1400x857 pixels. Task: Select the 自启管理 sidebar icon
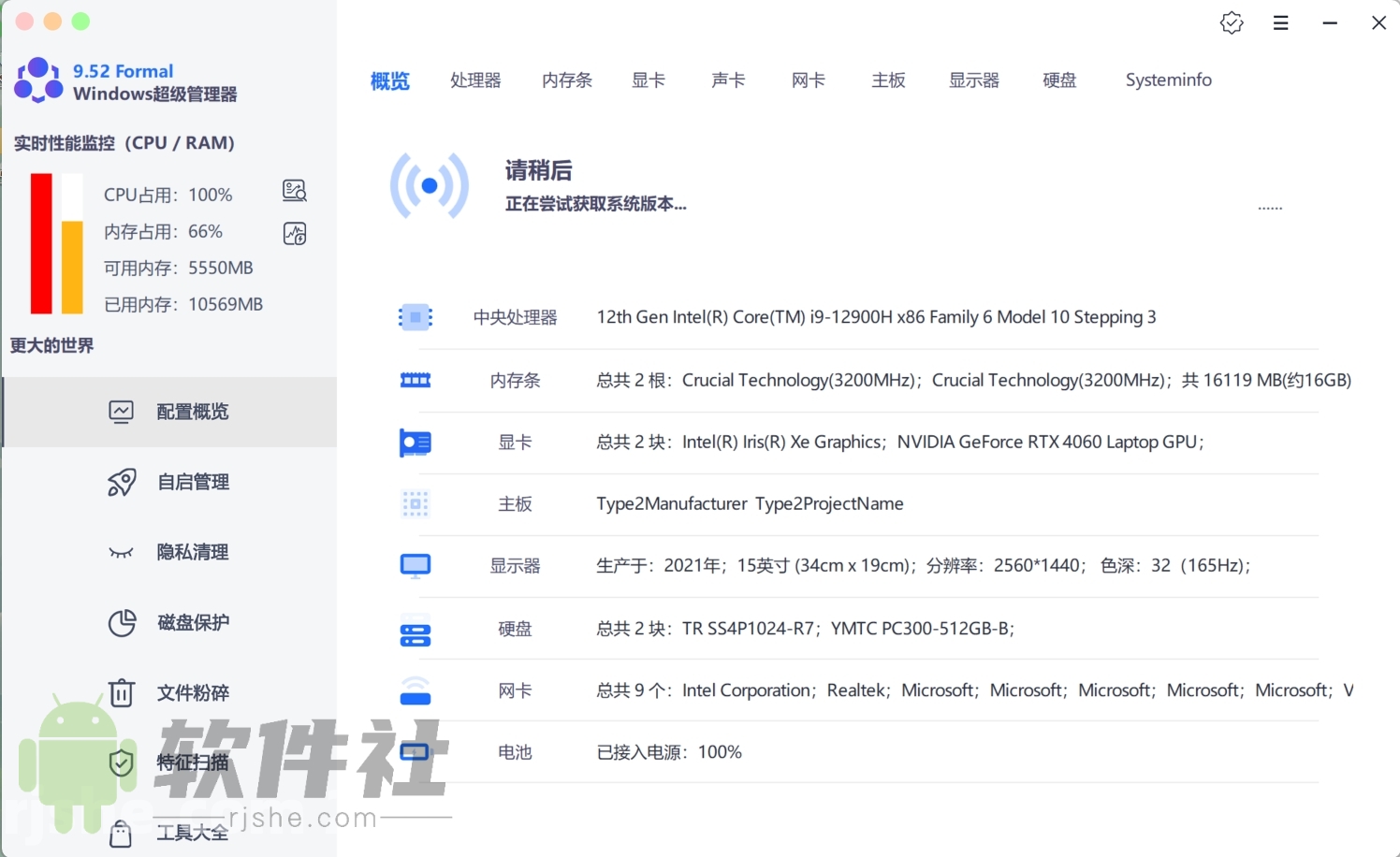tap(122, 482)
